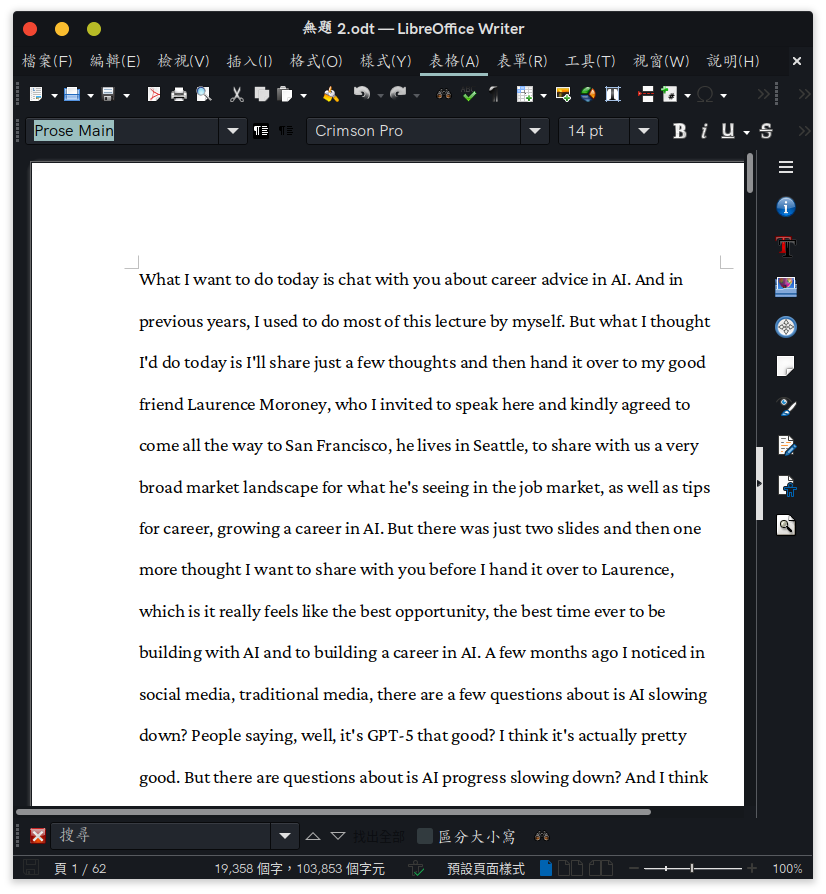Toggle Italic formatting
Viewport: 826px width, 894px height.
coord(704,131)
